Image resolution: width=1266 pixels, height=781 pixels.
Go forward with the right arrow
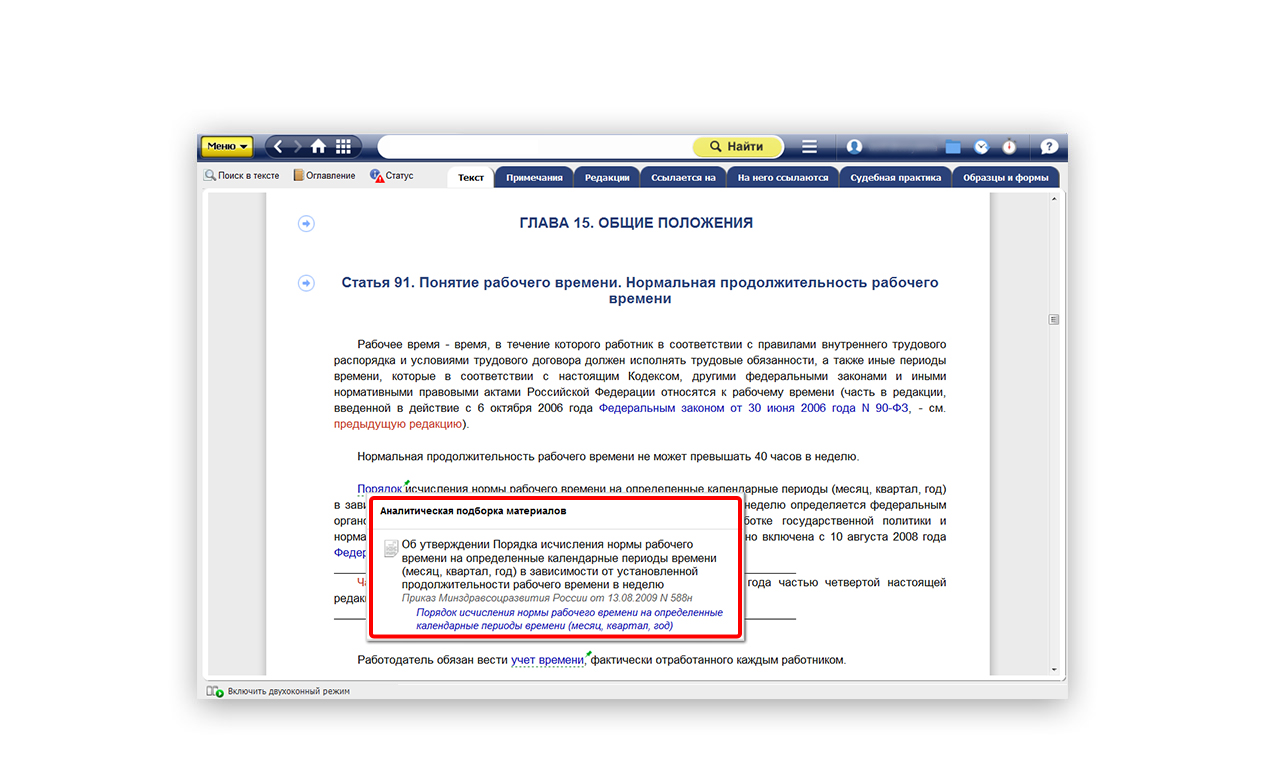click(297, 147)
